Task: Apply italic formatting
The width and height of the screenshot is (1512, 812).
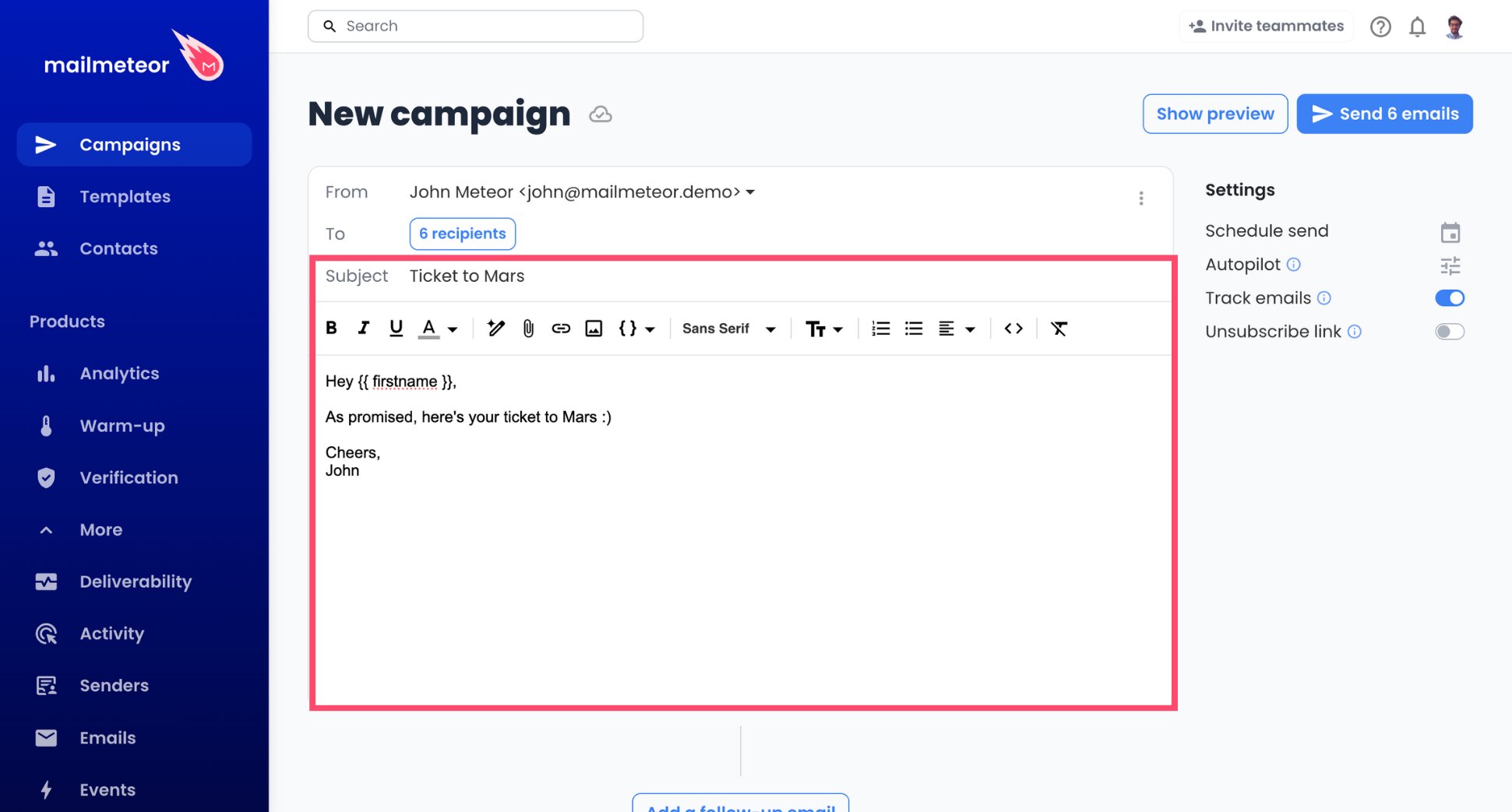Action: pos(363,329)
